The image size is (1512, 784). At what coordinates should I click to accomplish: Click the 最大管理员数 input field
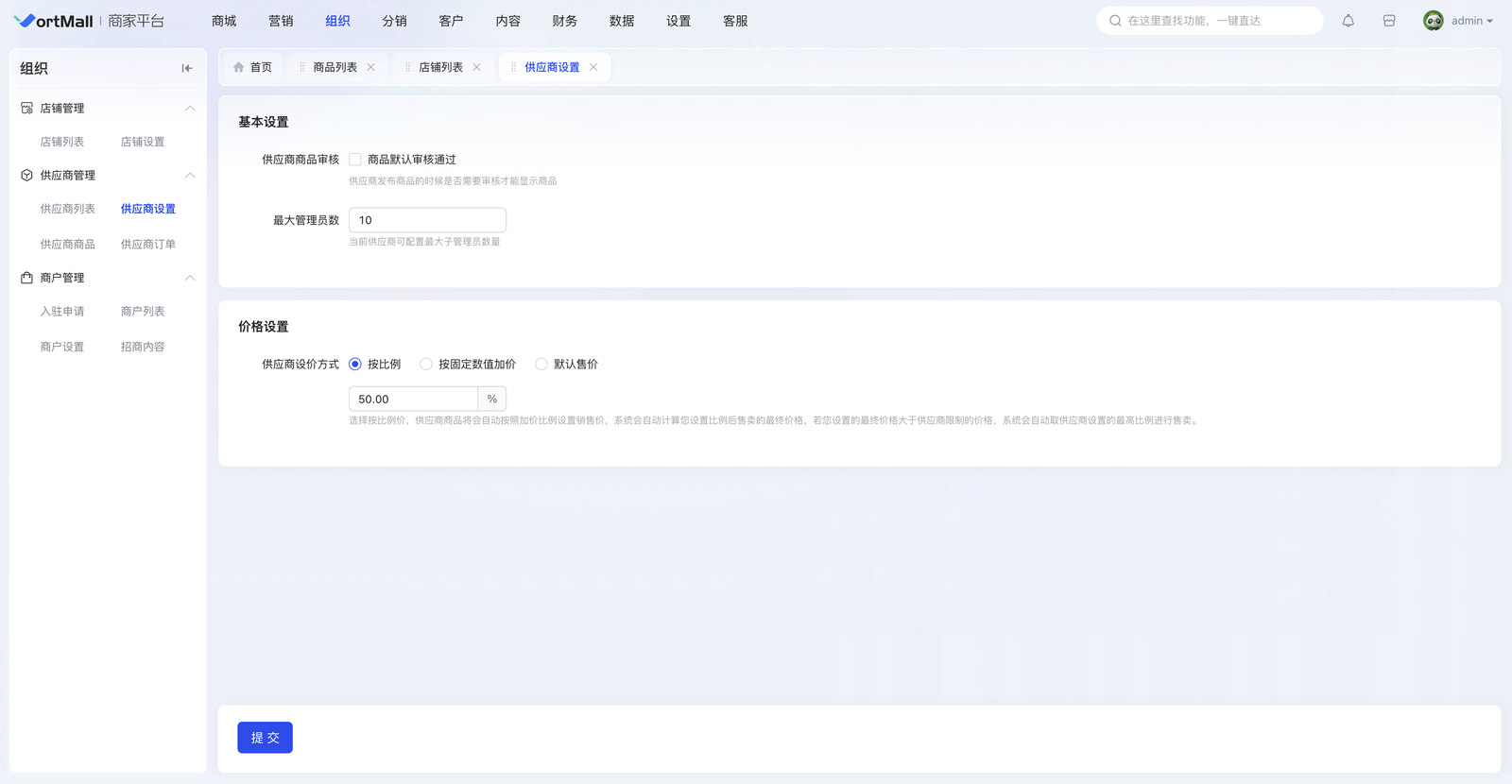point(427,220)
